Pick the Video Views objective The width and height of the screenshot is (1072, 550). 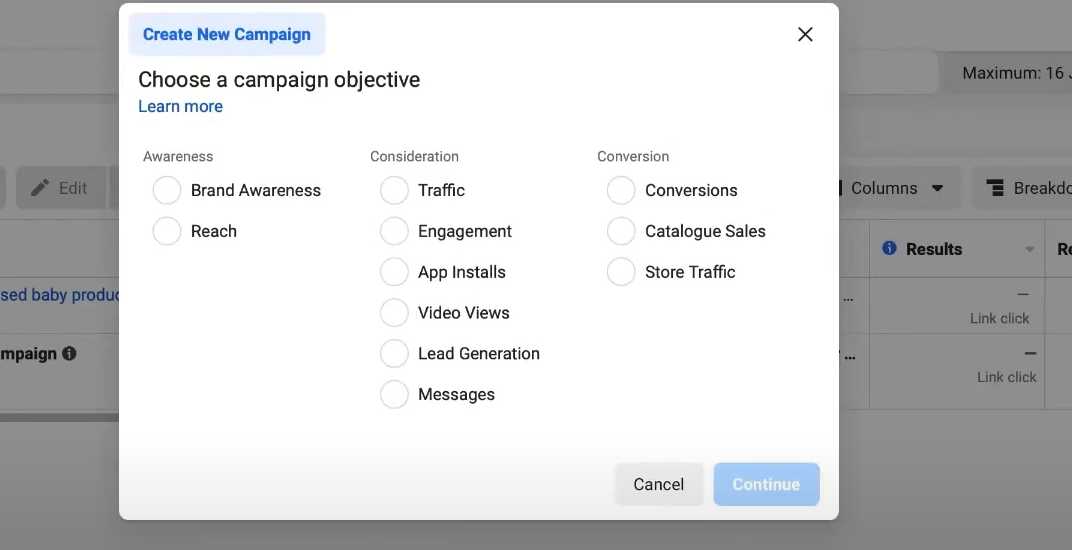click(394, 313)
